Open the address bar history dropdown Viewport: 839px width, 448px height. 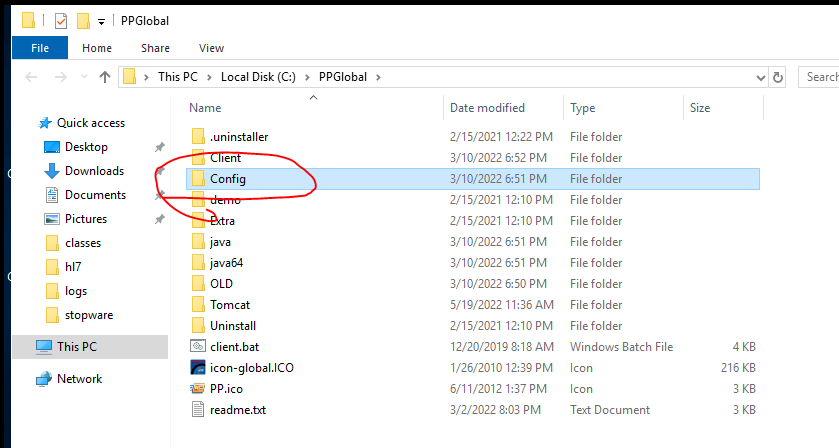point(760,78)
